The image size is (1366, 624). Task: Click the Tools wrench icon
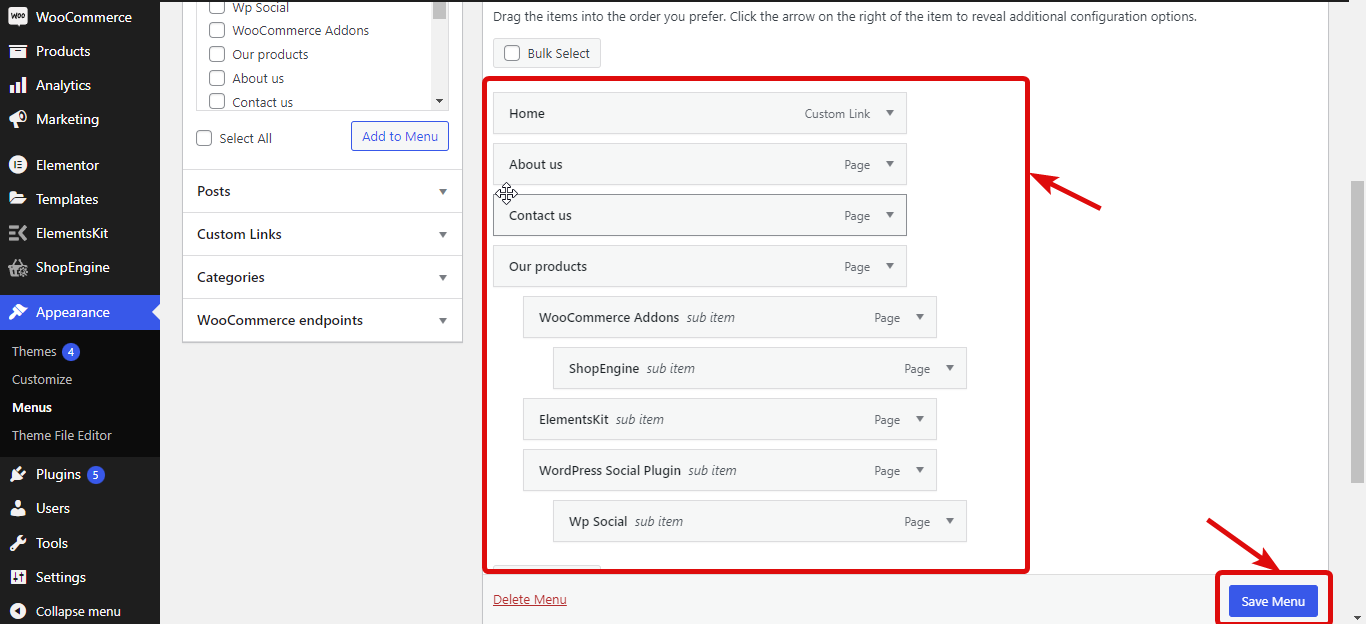18,543
